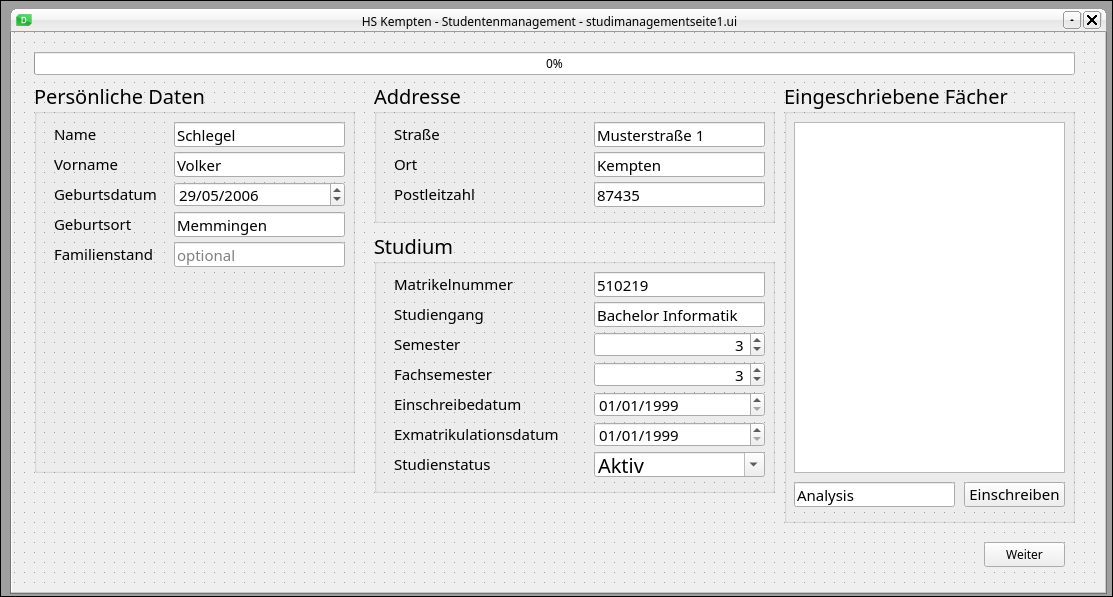Focus the Studiengang input field
Image resolution: width=1113 pixels, height=597 pixels.
pos(679,315)
